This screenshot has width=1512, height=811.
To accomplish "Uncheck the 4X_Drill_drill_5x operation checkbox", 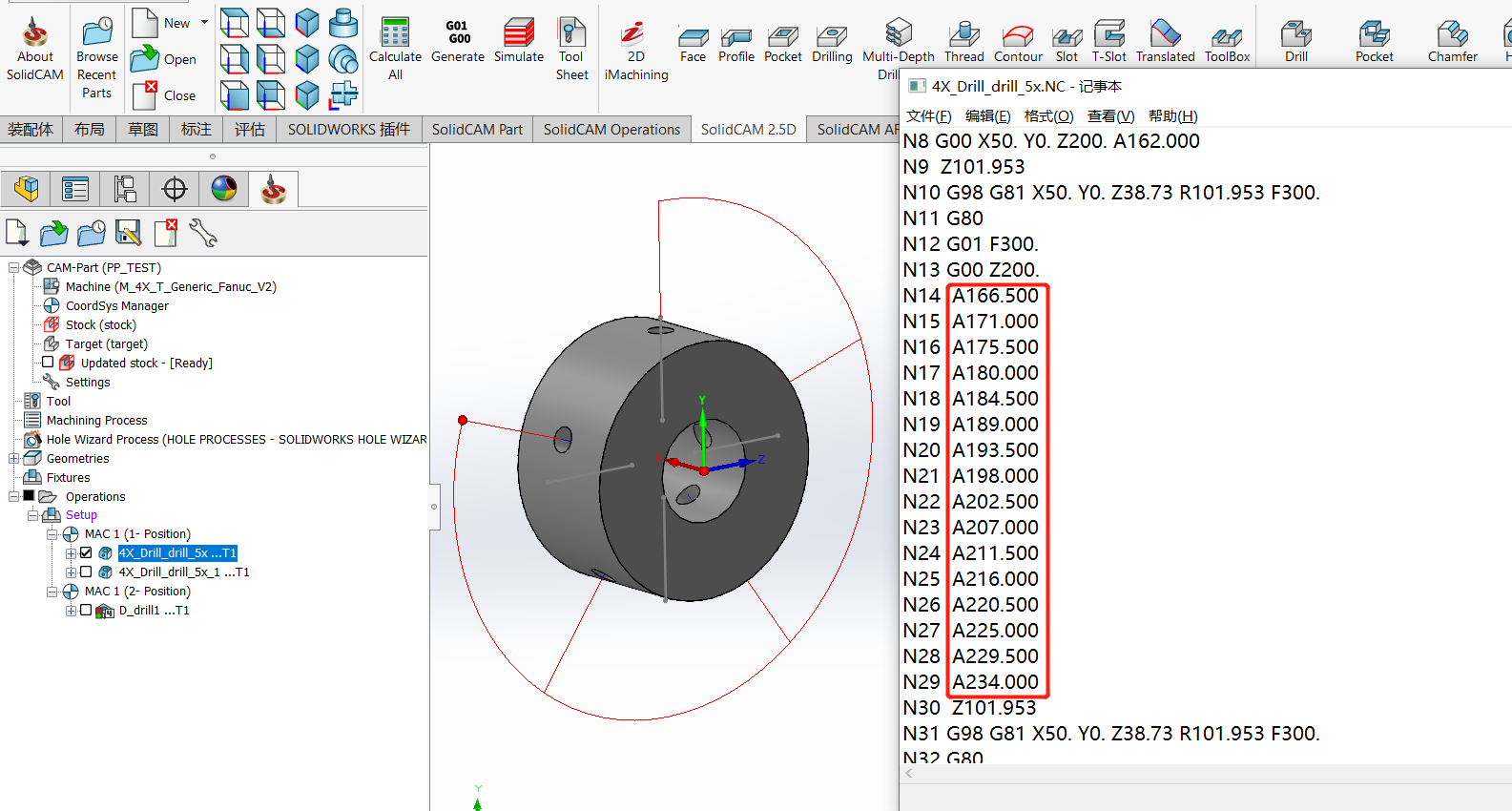I will (x=86, y=552).
